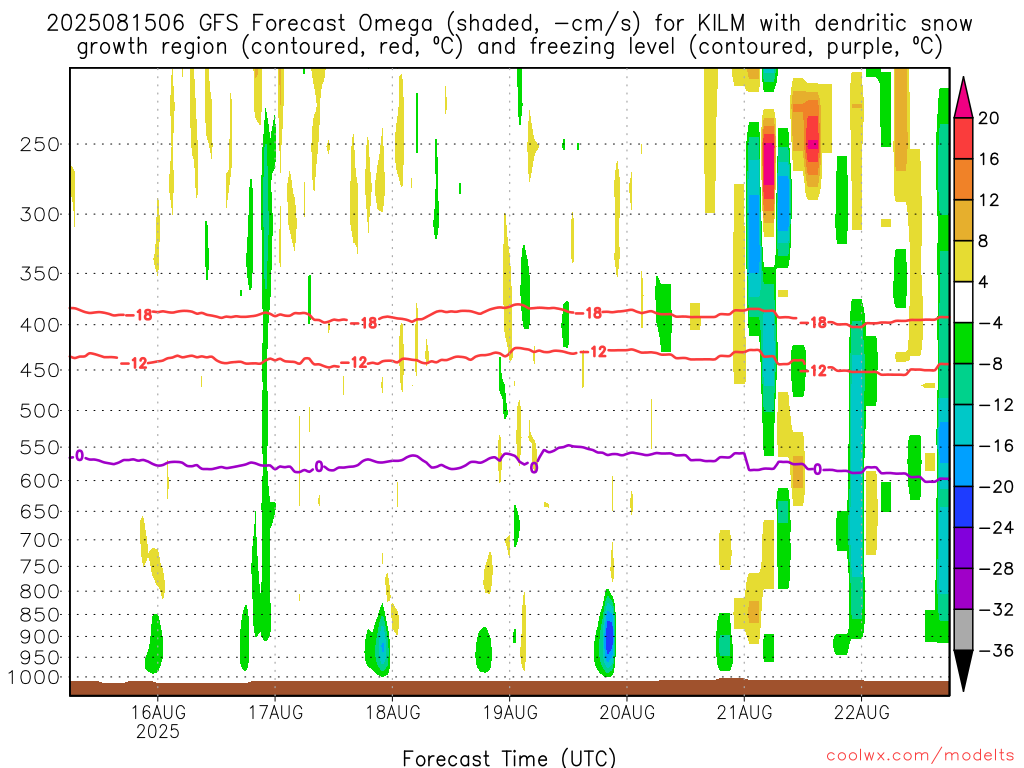Click the magenta top arrow of colorbar
Image resolution: width=1024 pixels, height=768 pixels.
(x=963, y=98)
